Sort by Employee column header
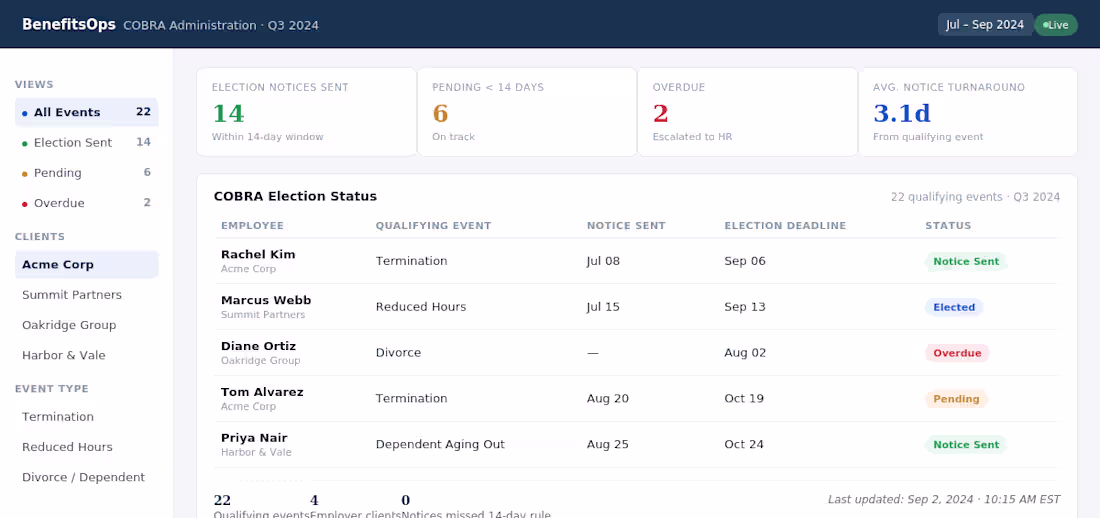Image resolution: width=1100 pixels, height=518 pixels. coord(253,226)
